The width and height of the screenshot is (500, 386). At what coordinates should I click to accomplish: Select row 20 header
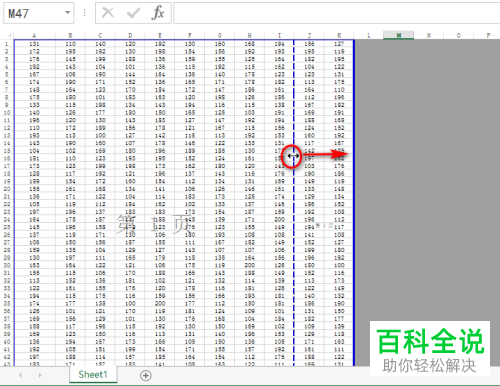tap(7, 189)
